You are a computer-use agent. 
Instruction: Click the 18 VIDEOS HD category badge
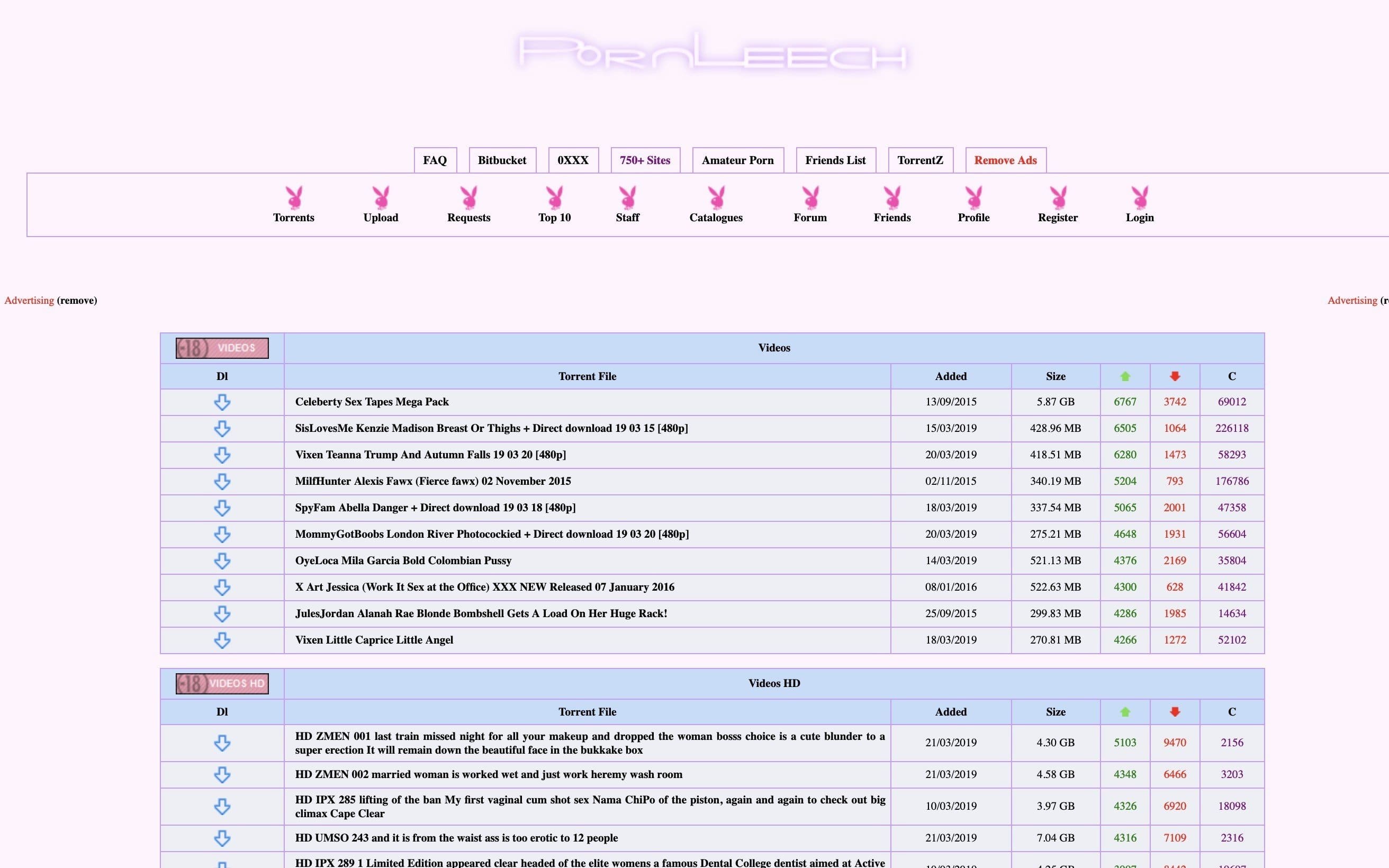[x=222, y=683]
